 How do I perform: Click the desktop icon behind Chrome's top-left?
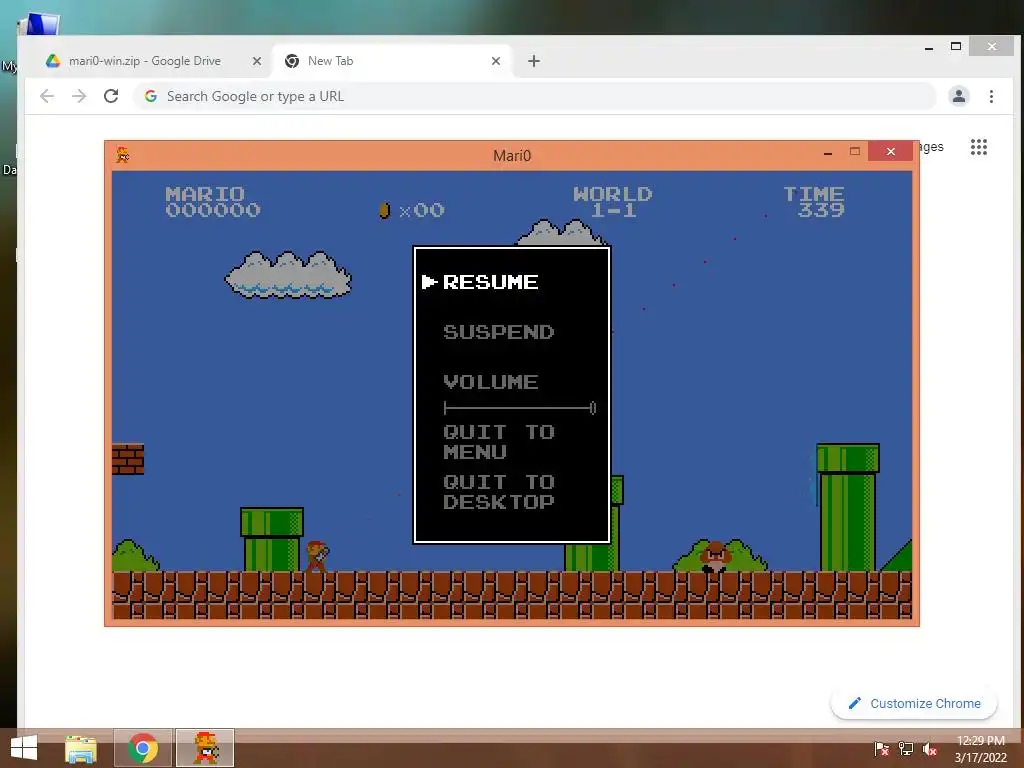[x=40, y=25]
